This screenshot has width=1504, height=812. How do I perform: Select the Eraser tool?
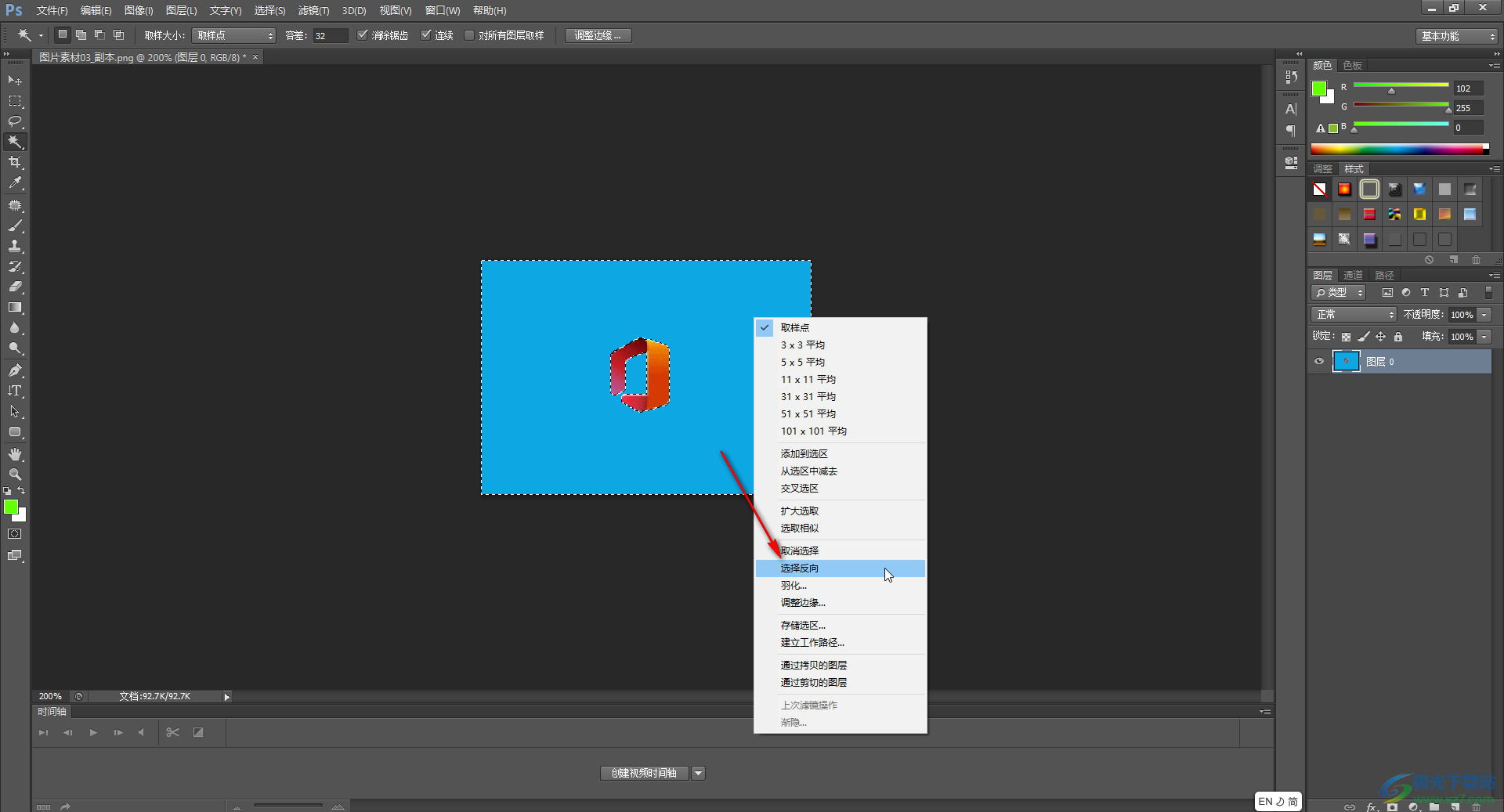click(15, 287)
